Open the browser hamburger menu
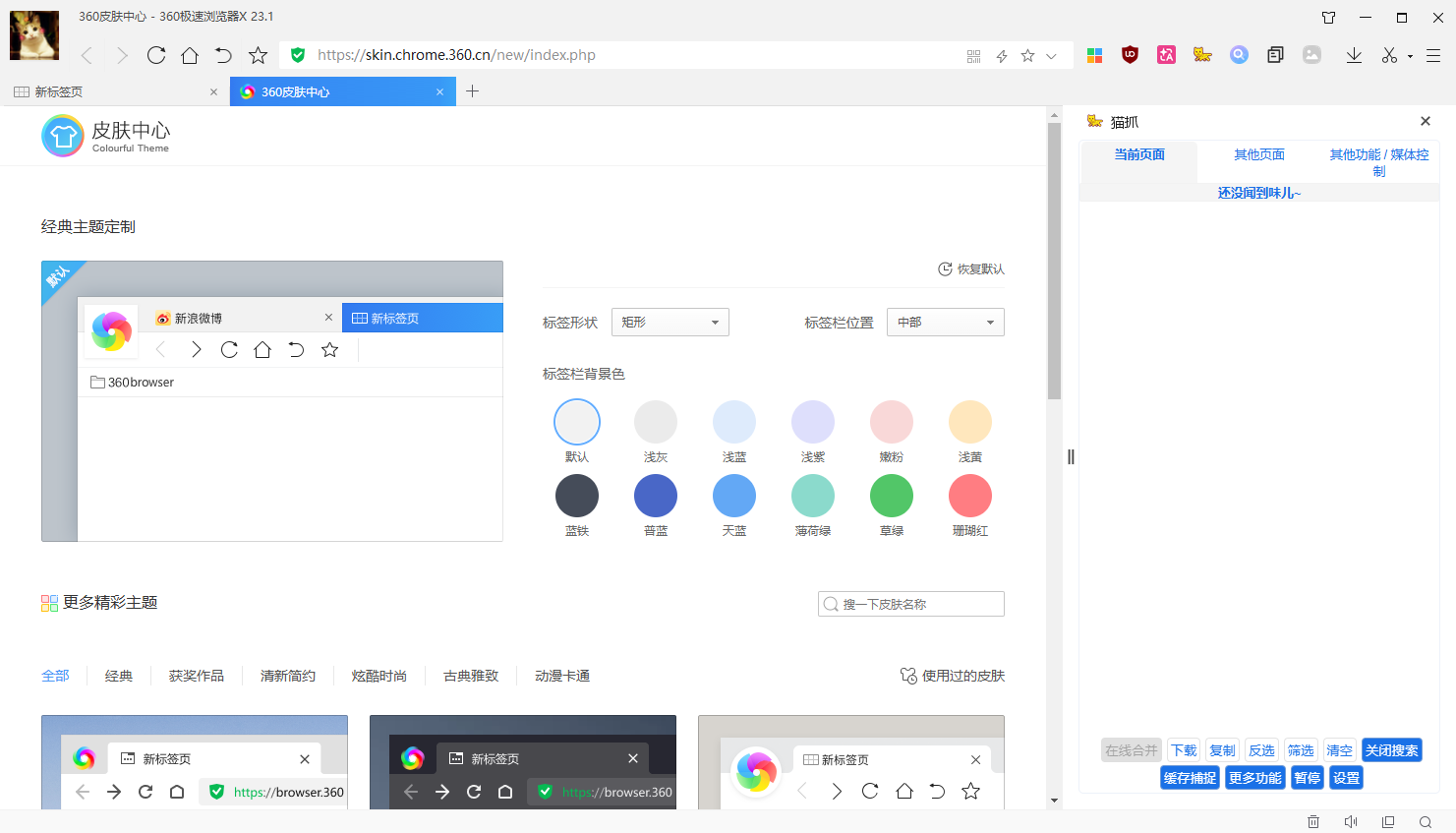The height and width of the screenshot is (833, 1456). [1433, 55]
